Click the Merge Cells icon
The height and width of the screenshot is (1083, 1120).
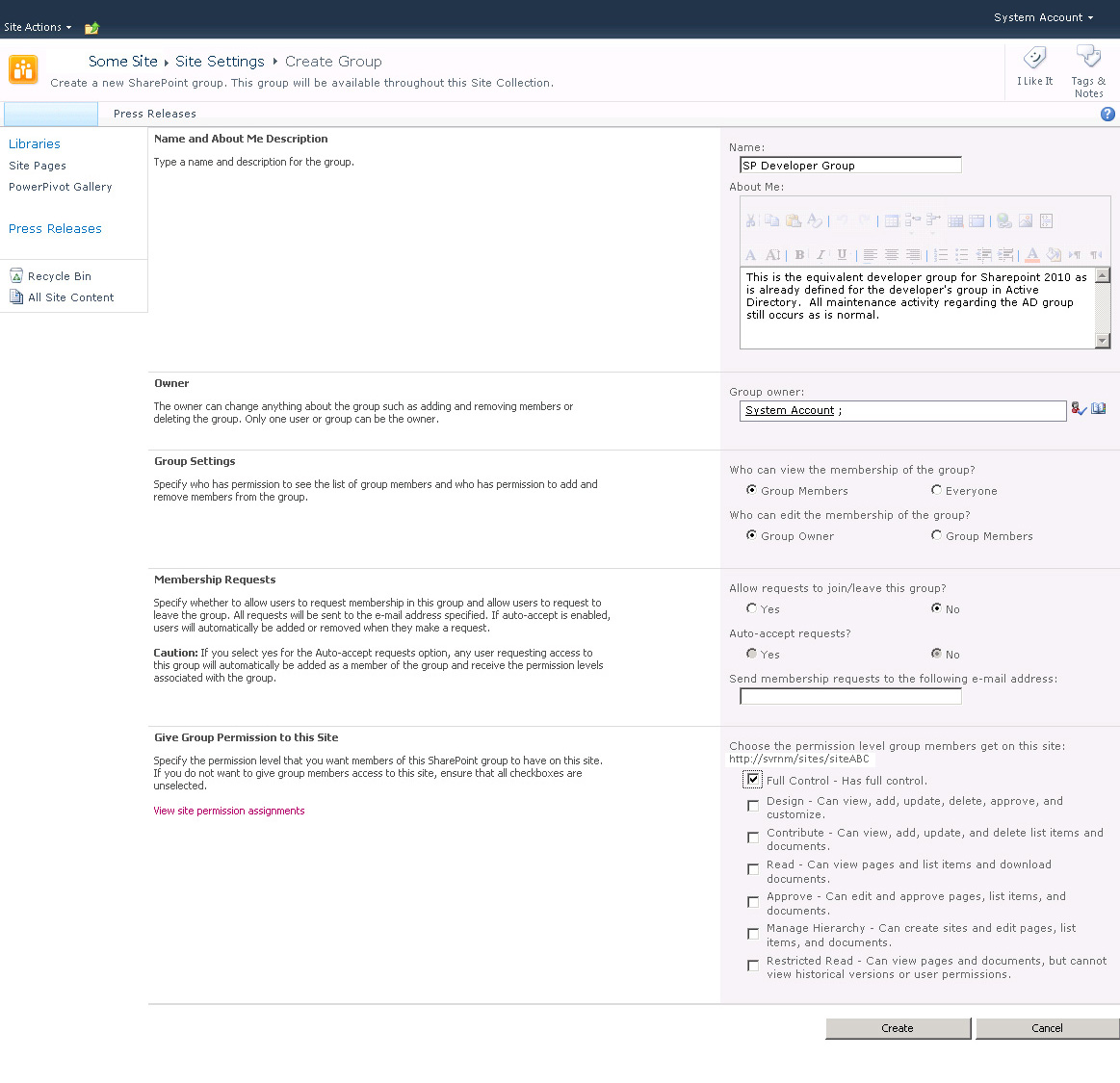977,219
